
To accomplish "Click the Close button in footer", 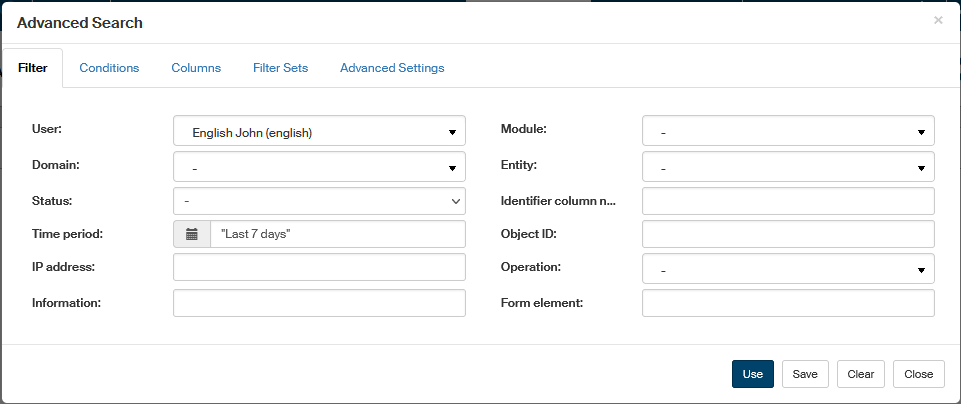I will click(x=918, y=374).
